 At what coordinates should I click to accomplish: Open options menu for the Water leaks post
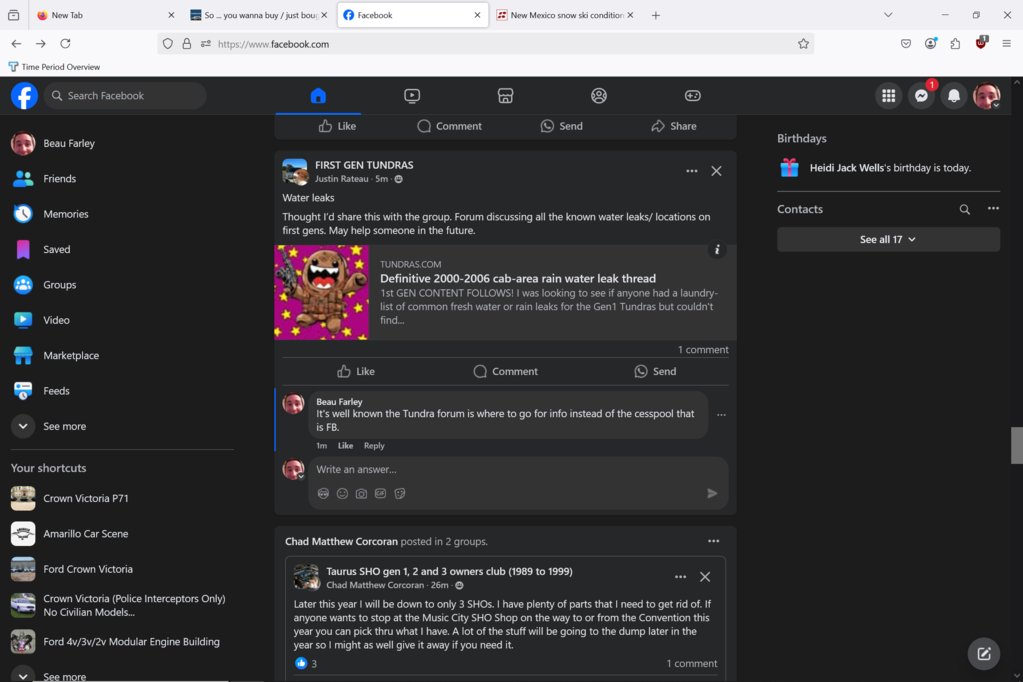tap(692, 171)
